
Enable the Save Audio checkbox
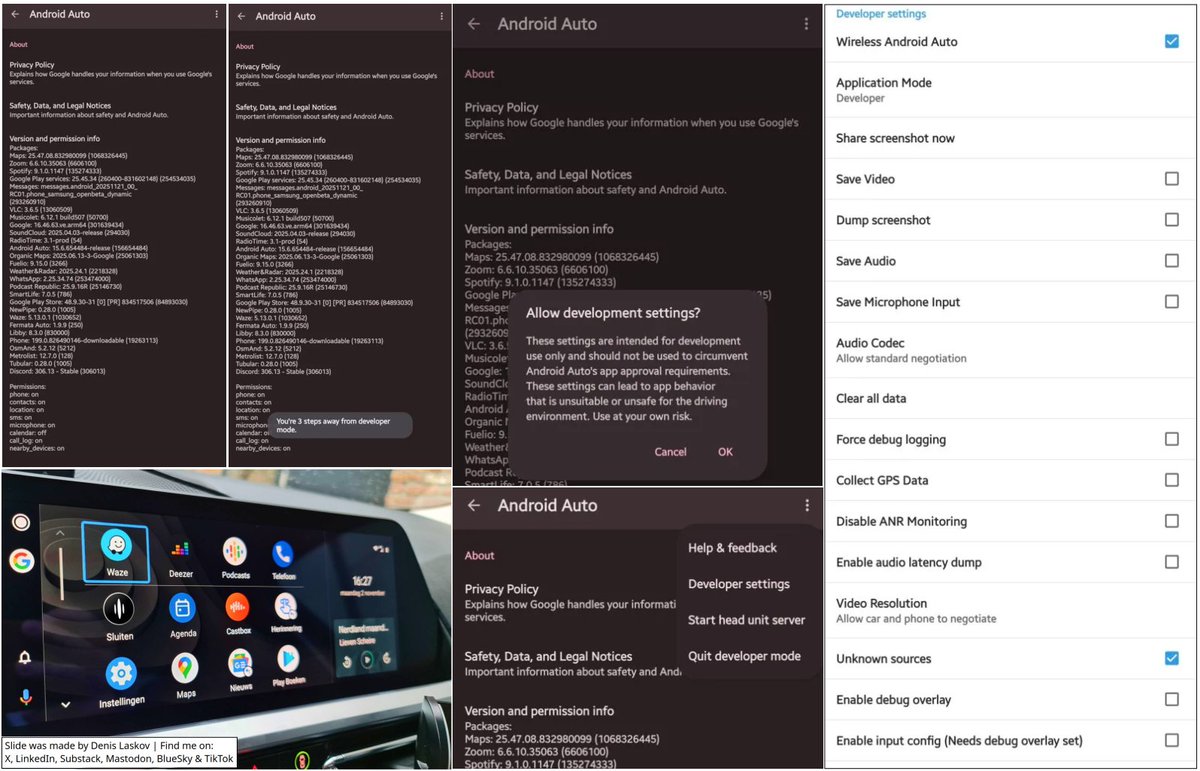click(1171, 261)
